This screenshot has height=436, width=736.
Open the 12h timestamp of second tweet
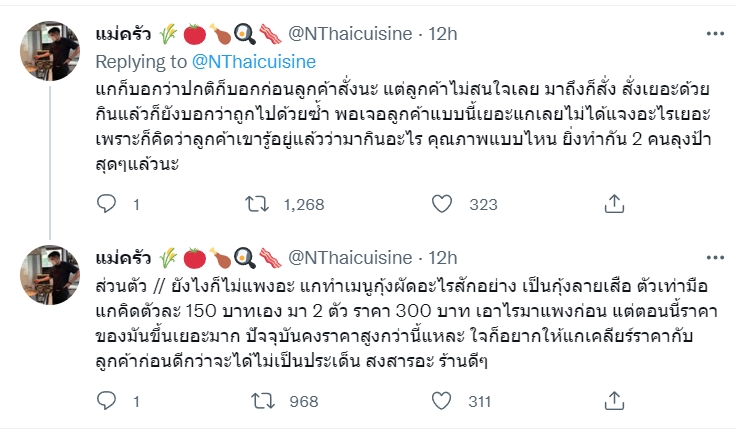click(442, 258)
